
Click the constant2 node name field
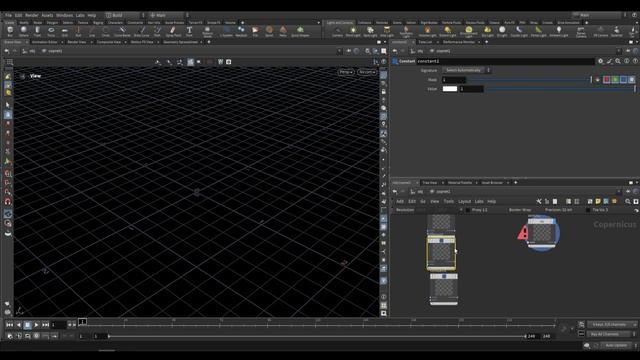tap(505, 61)
